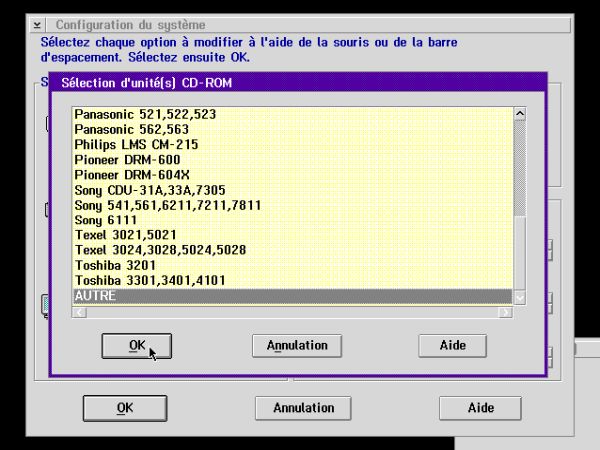Select the highlighted AUTRE entry
The width and height of the screenshot is (600, 450).
293,296
